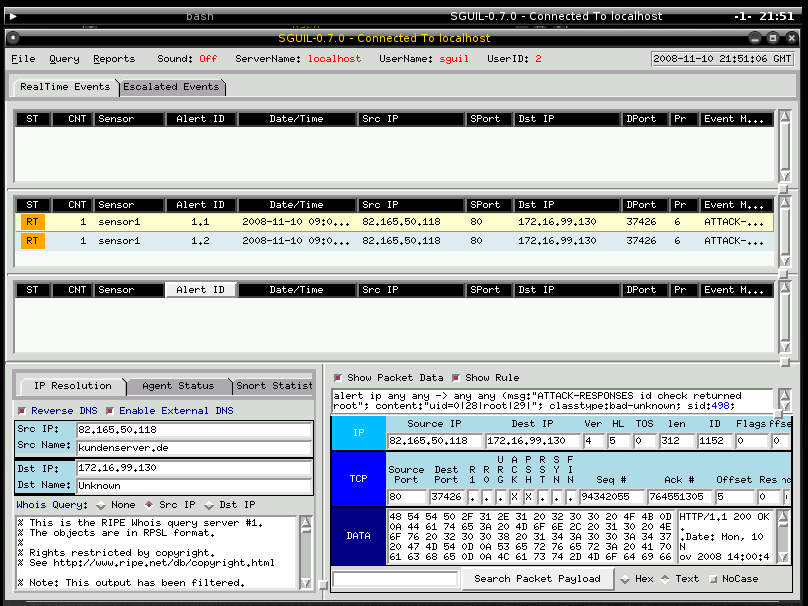Viewport: 808px width, 606px height.
Task: Click the IP Source IP field in packet header
Action: tap(435, 441)
